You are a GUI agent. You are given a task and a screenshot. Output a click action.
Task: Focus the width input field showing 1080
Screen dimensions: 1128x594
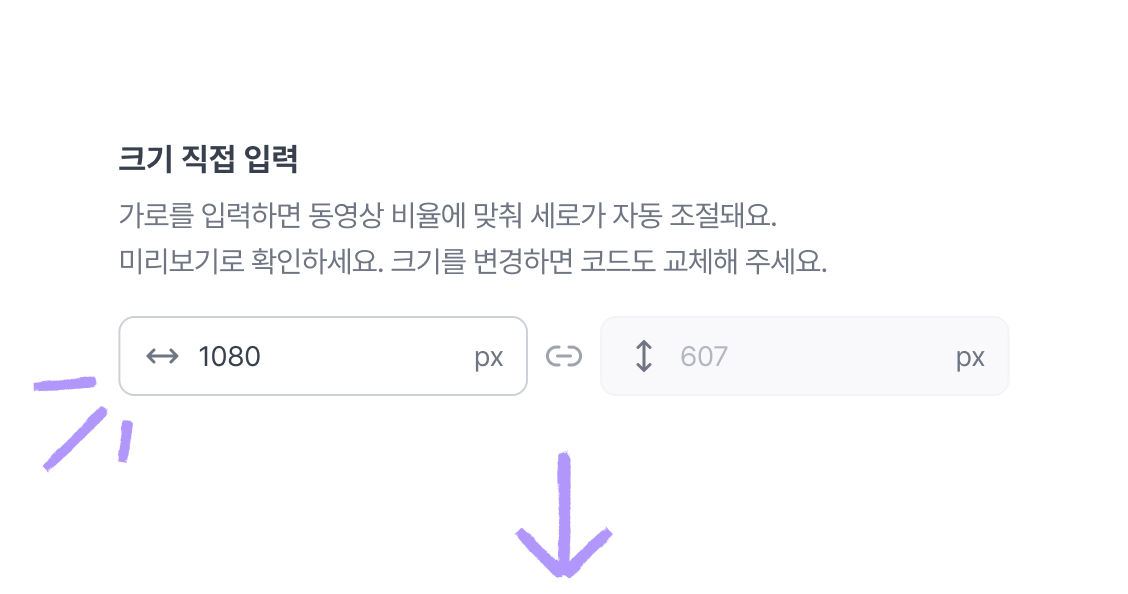323,356
